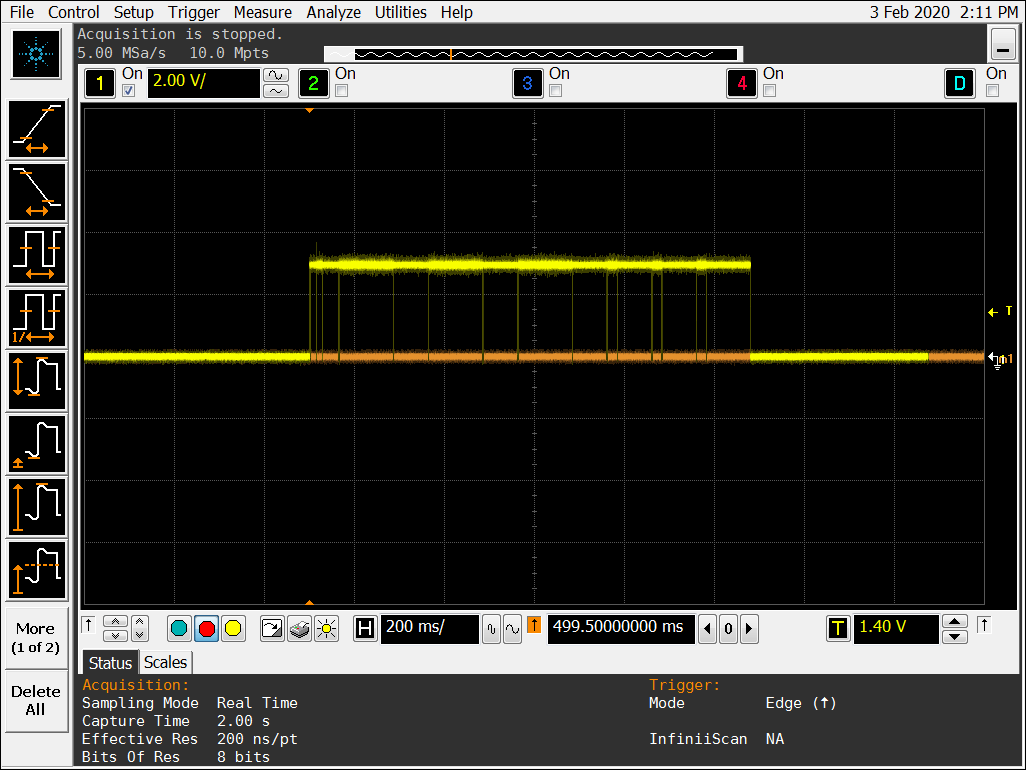
Task: Open the Analyze menu
Action: (x=334, y=12)
